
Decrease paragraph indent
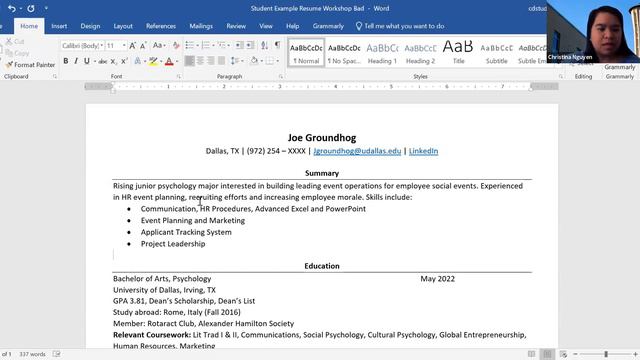240,45
